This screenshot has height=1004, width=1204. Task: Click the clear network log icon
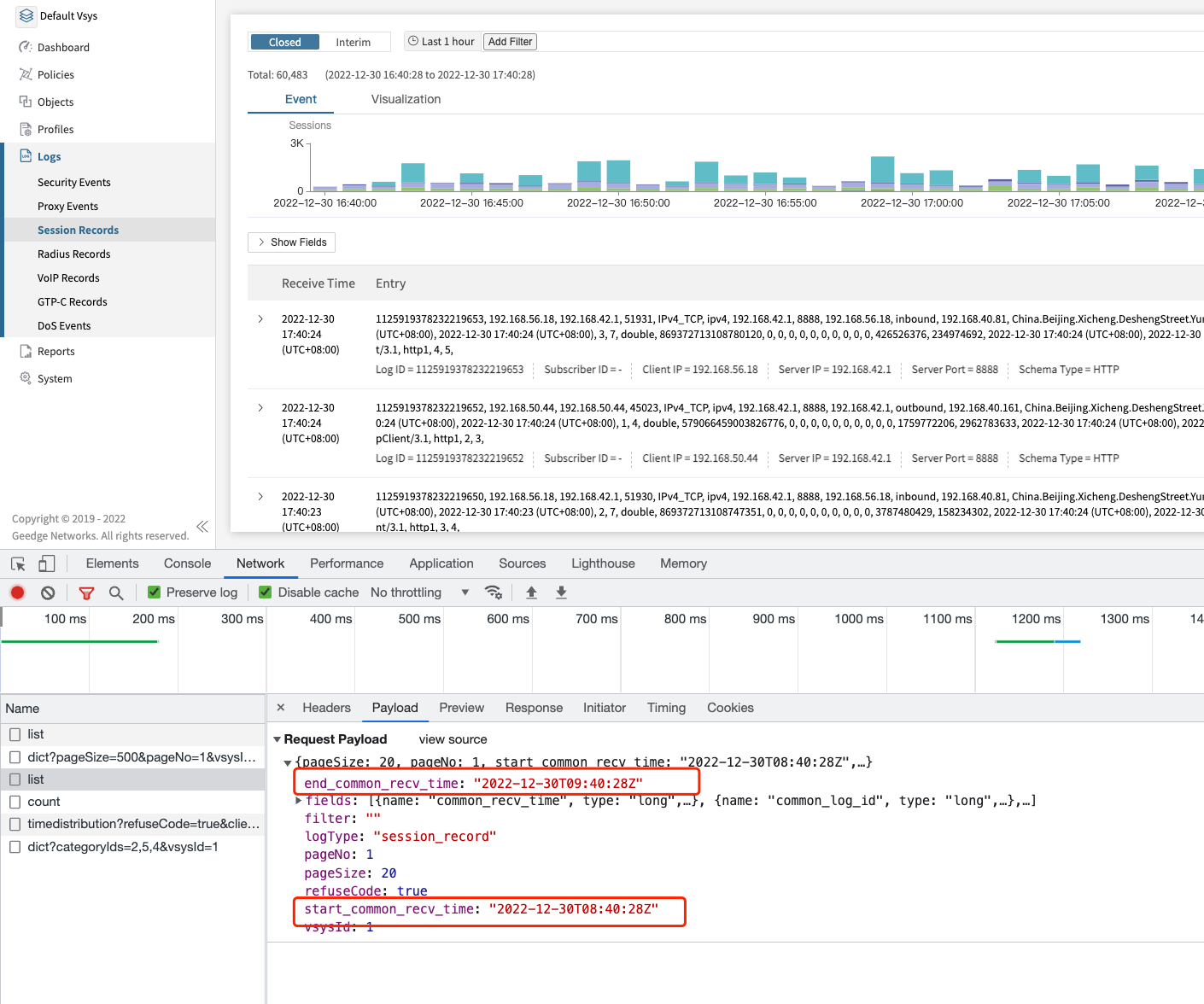tap(48, 592)
